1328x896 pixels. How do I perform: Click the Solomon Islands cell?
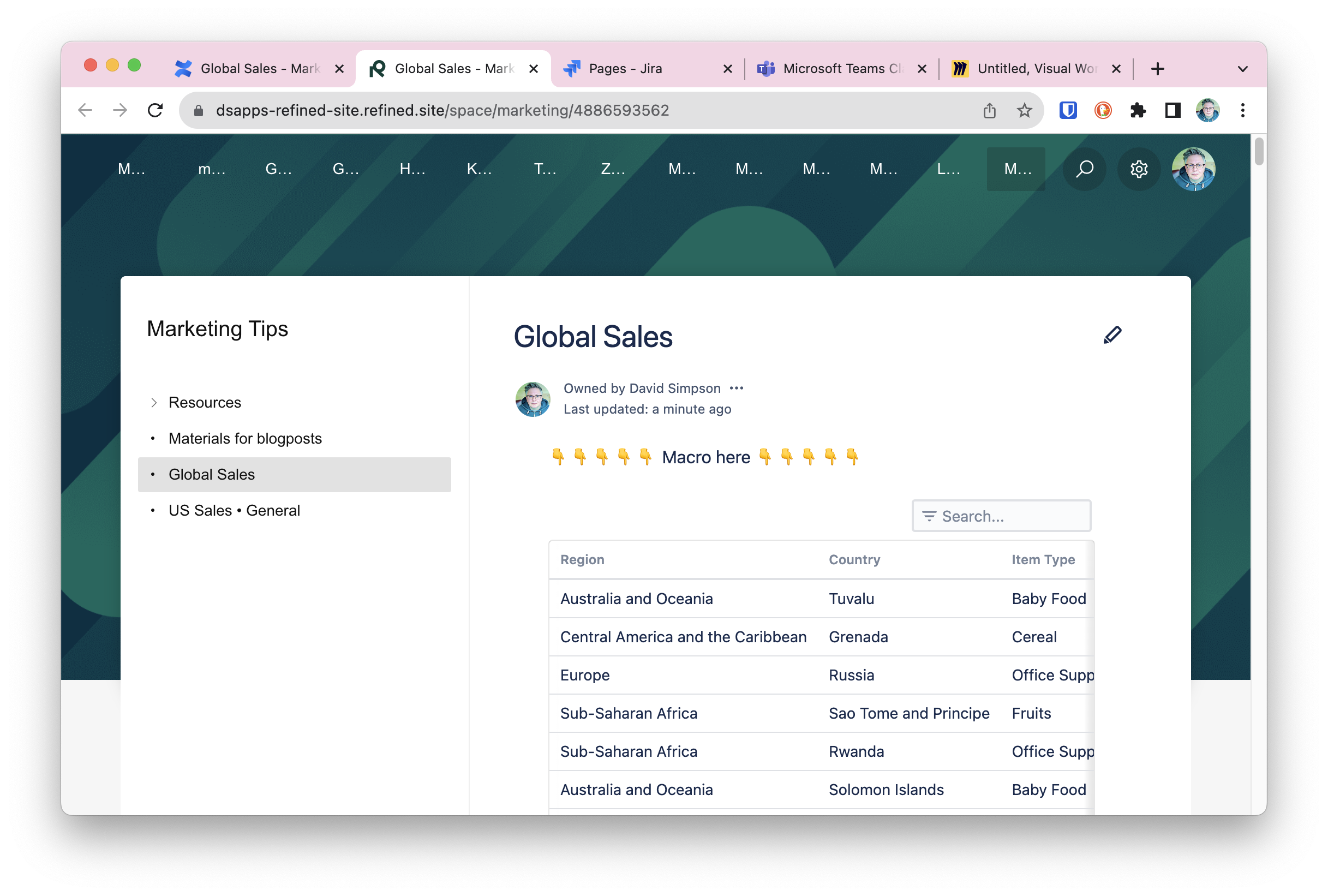(x=886, y=790)
